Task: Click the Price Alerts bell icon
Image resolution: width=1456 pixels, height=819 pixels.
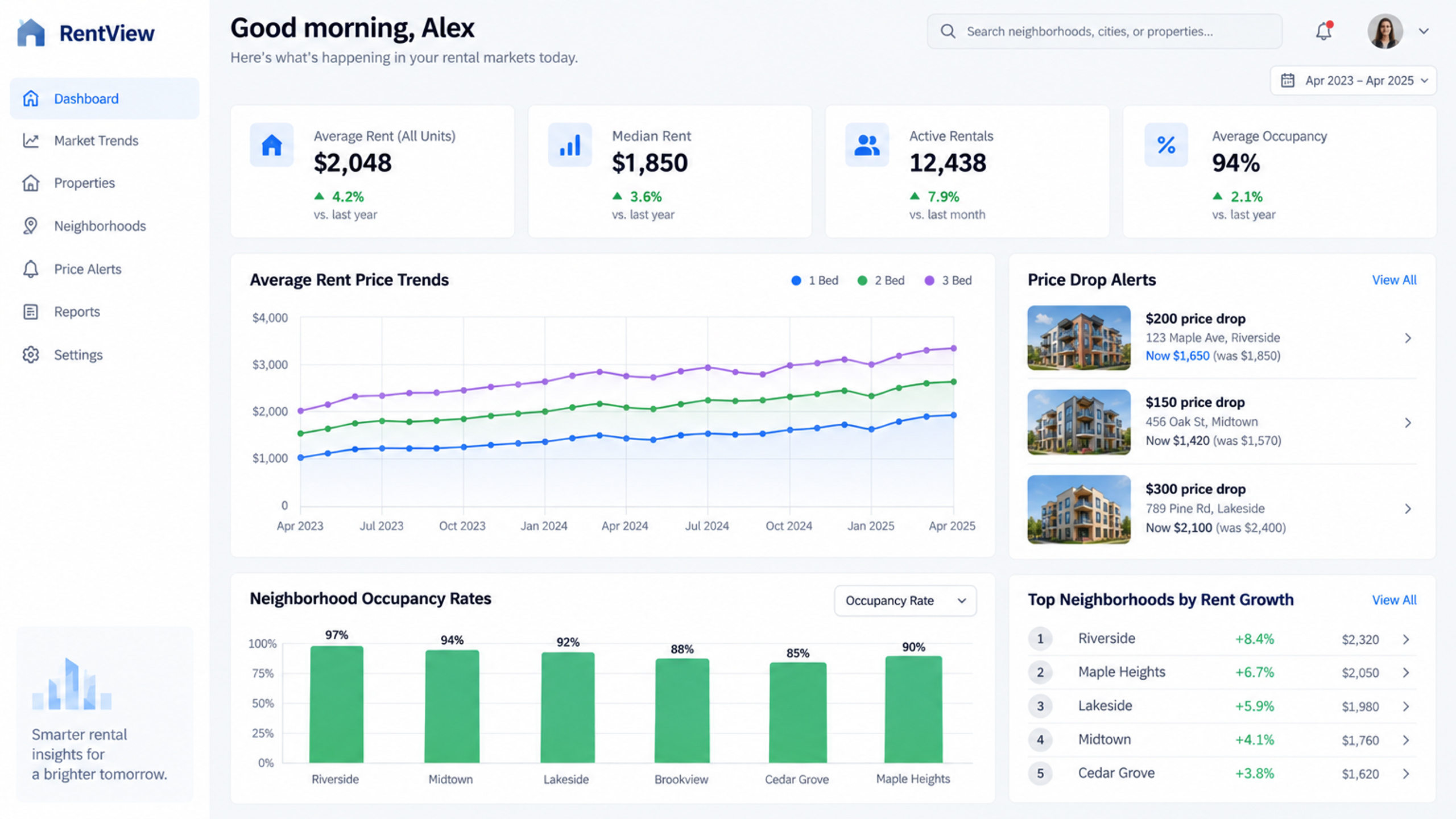Action: coord(31,268)
